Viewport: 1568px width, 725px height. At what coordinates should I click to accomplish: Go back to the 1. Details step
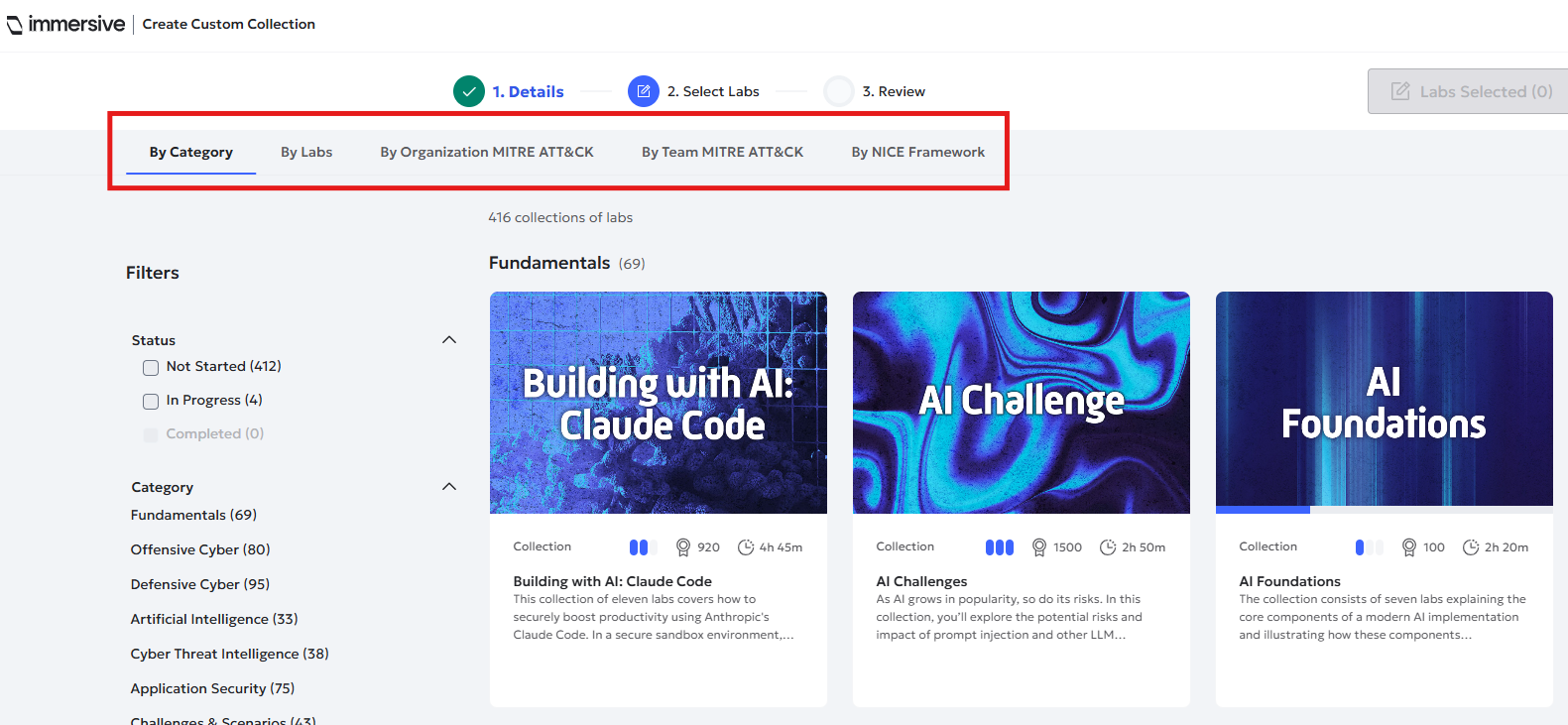[x=528, y=91]
